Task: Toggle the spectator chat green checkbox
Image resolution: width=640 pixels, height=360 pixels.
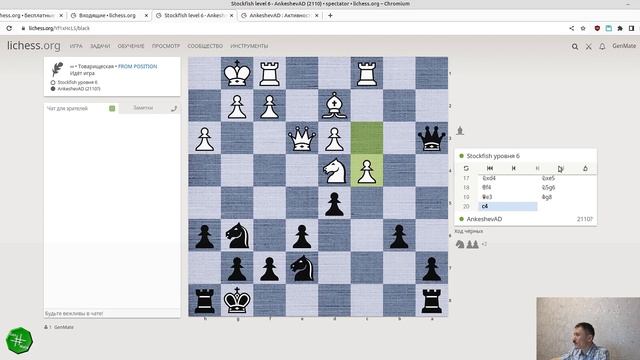Action: point(112,108)
